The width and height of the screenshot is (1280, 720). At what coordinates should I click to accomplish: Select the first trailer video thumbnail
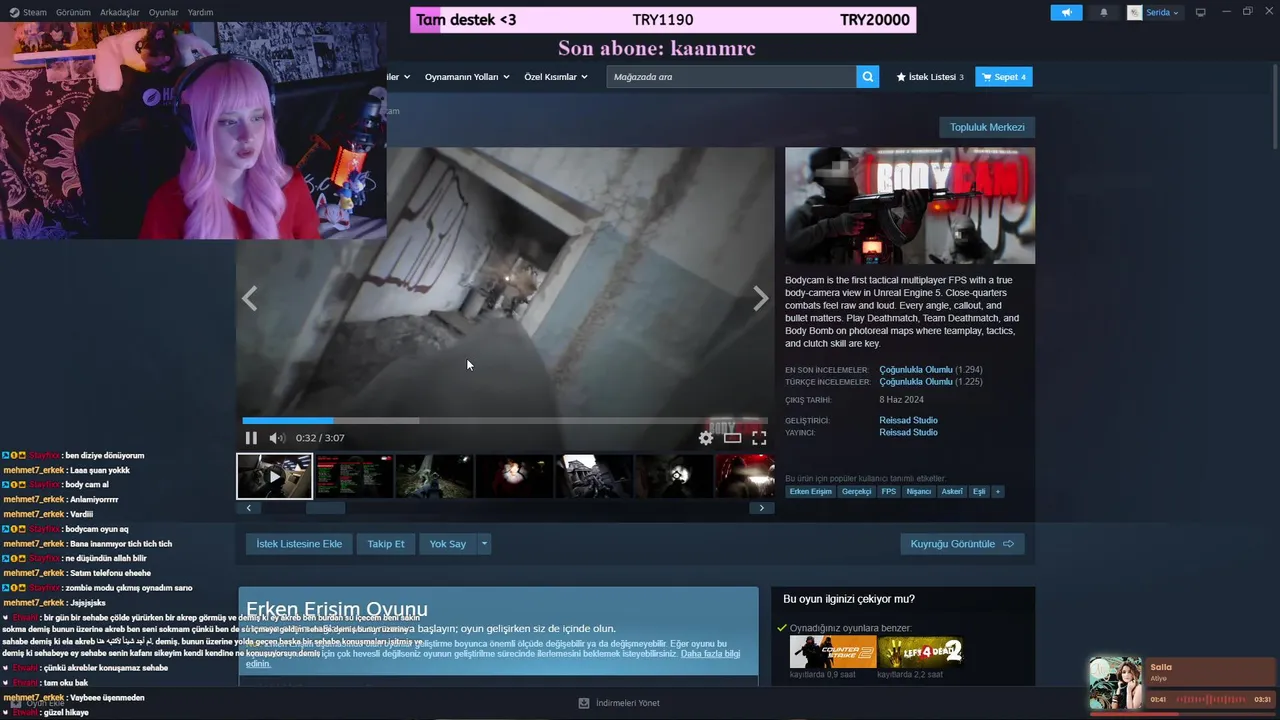pos(274,476)
